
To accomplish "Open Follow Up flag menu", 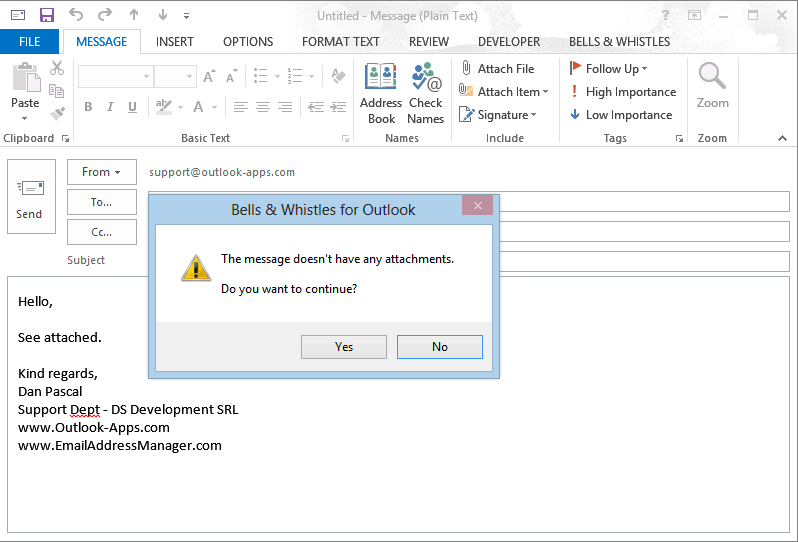I will coord(608,68).
